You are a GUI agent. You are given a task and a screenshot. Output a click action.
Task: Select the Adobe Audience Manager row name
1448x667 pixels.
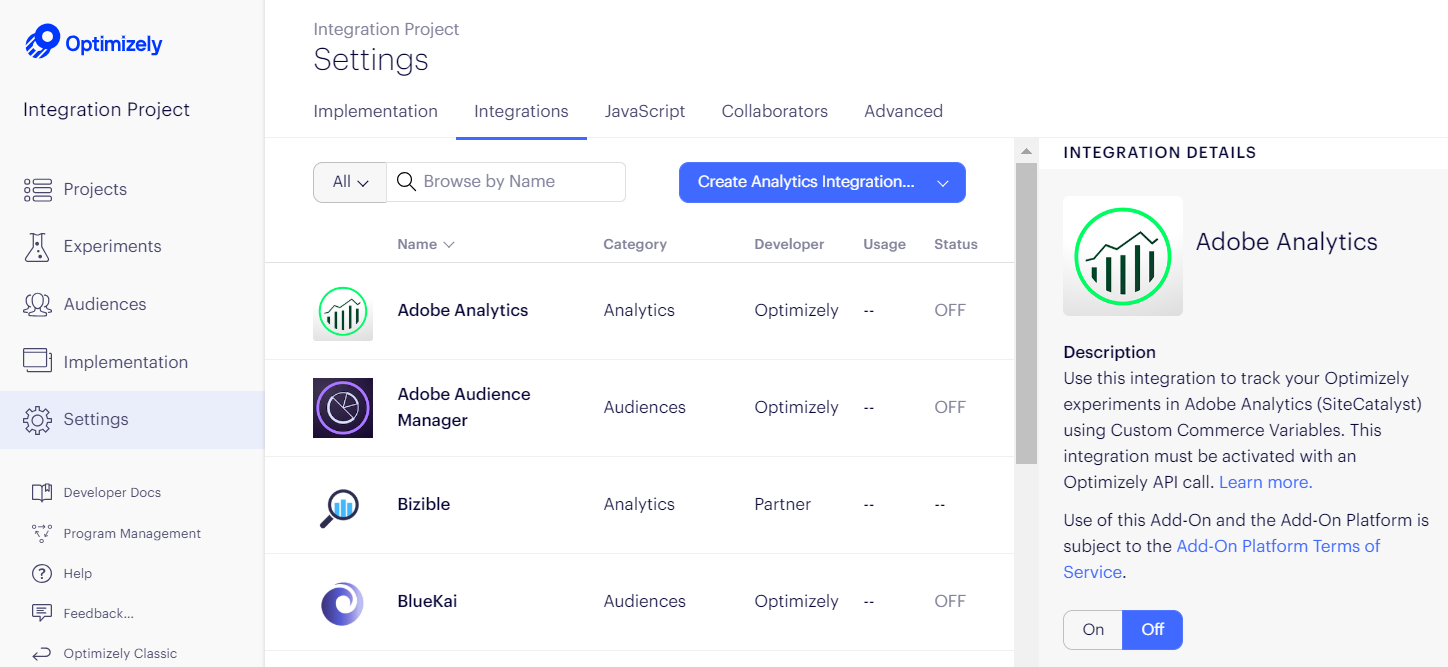click(x=464, y=407)
